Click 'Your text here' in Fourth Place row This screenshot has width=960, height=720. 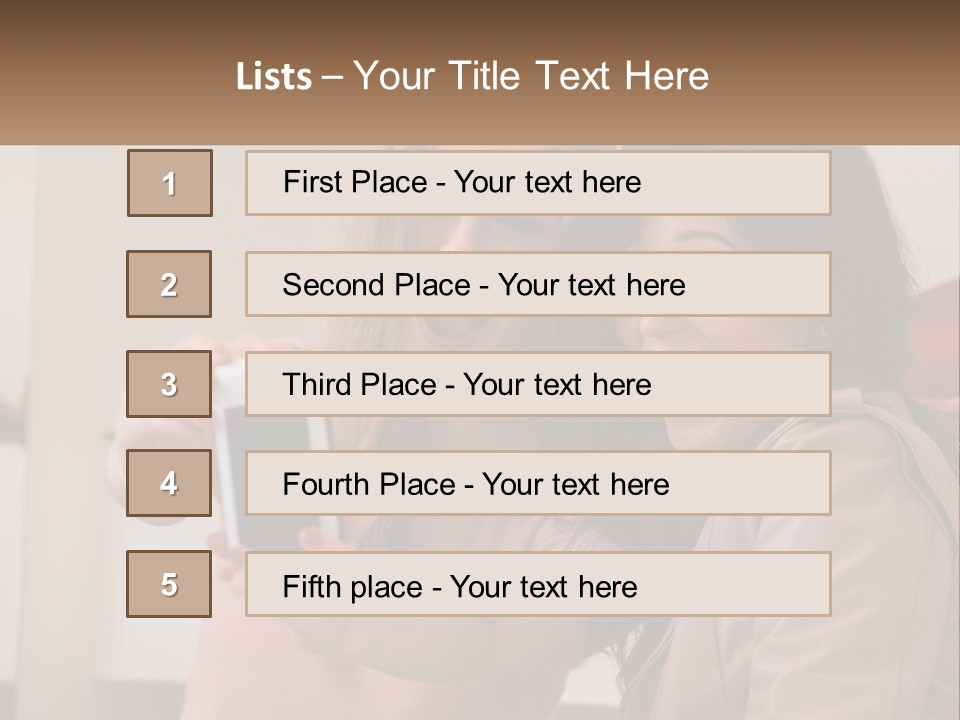pyautogui.click(x=576, y=484)
